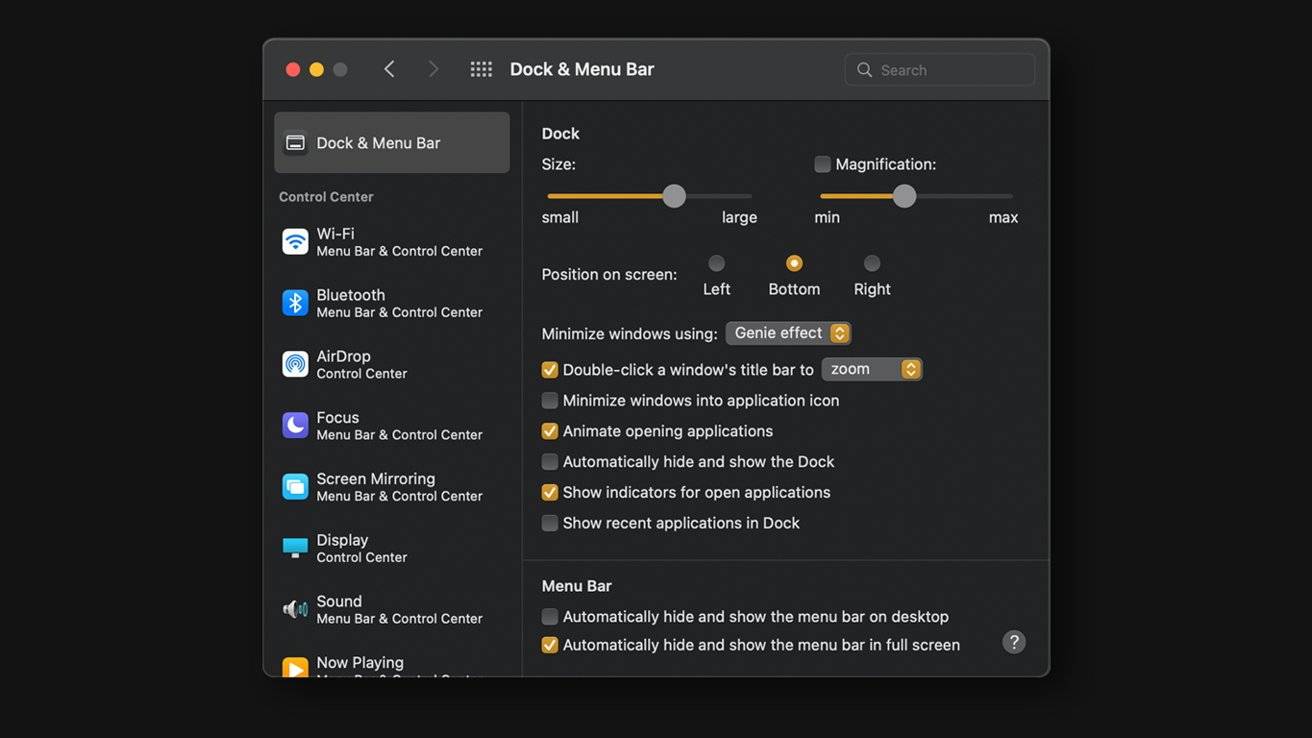Open Display settings icon in sidebar
1312x738 pixels.
pyautogui.click(x=295, y=548)
